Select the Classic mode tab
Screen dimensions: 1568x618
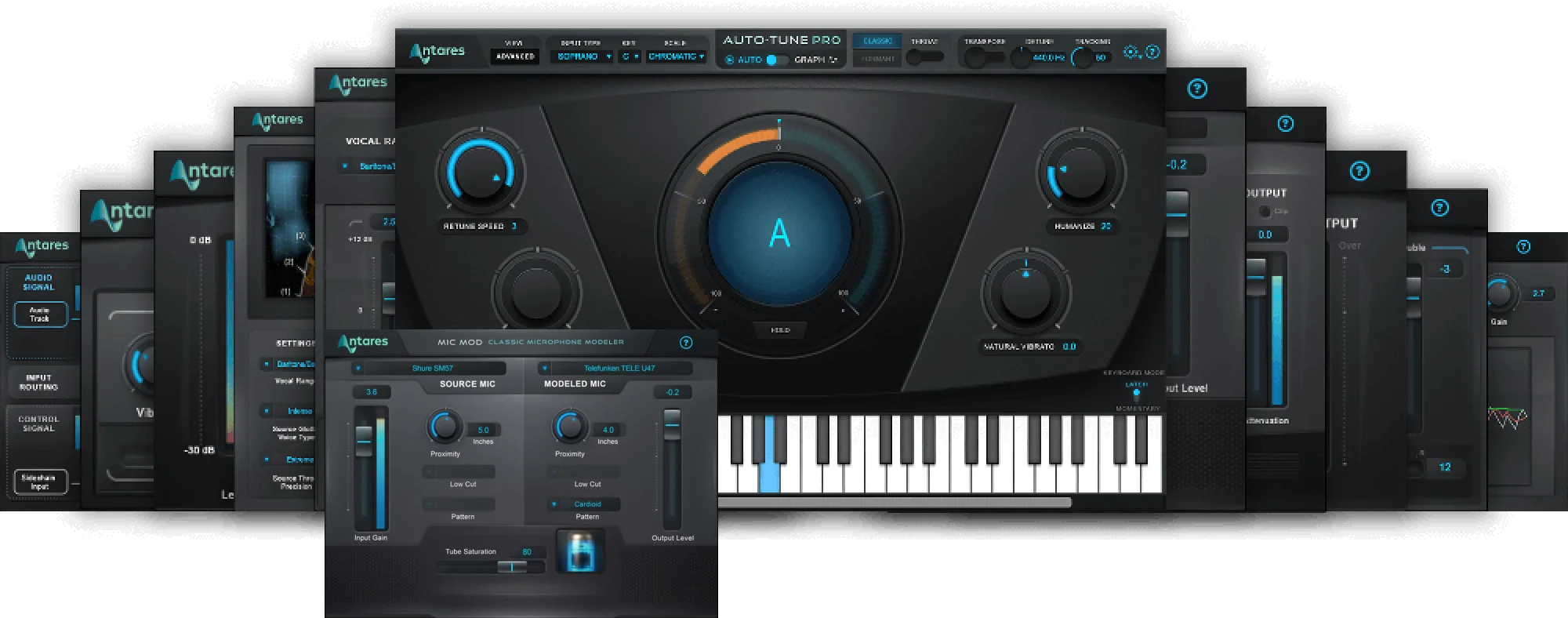click(x=877, y=41)
